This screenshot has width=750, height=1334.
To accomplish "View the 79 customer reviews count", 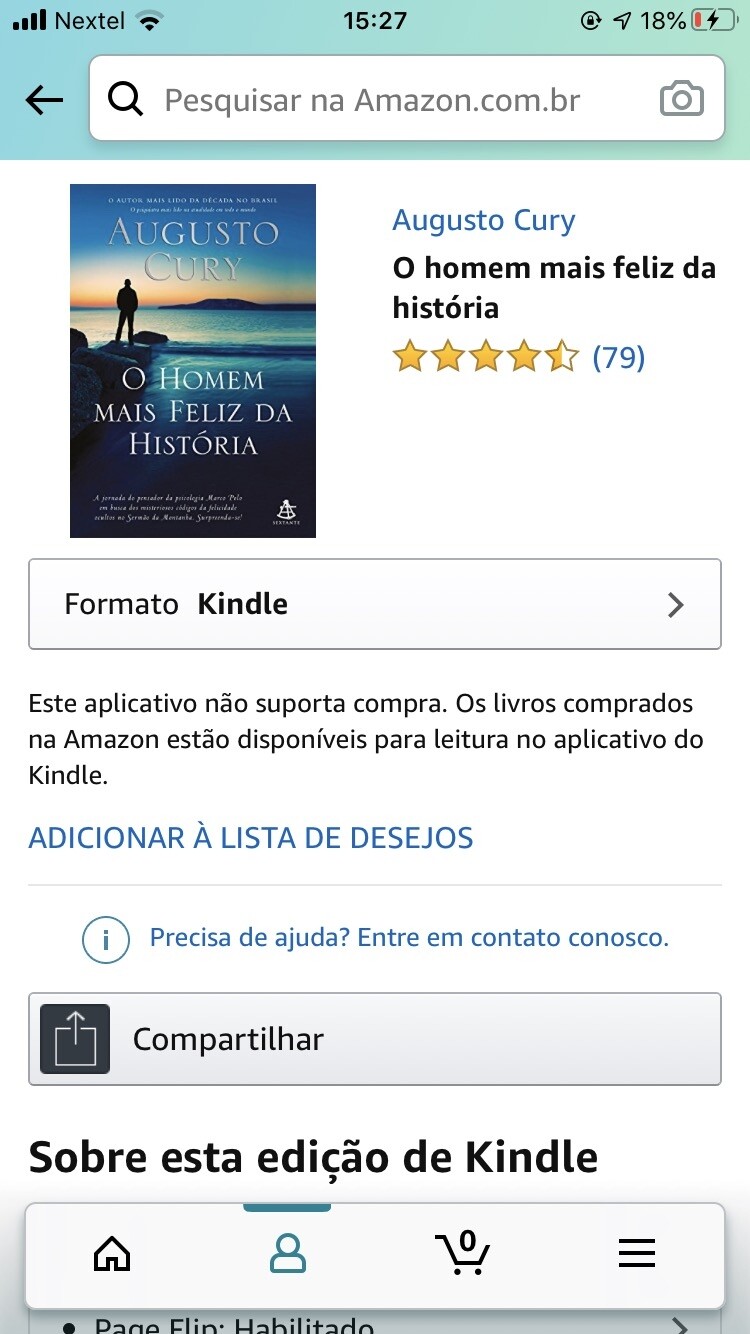I will [x=619, y=357].
